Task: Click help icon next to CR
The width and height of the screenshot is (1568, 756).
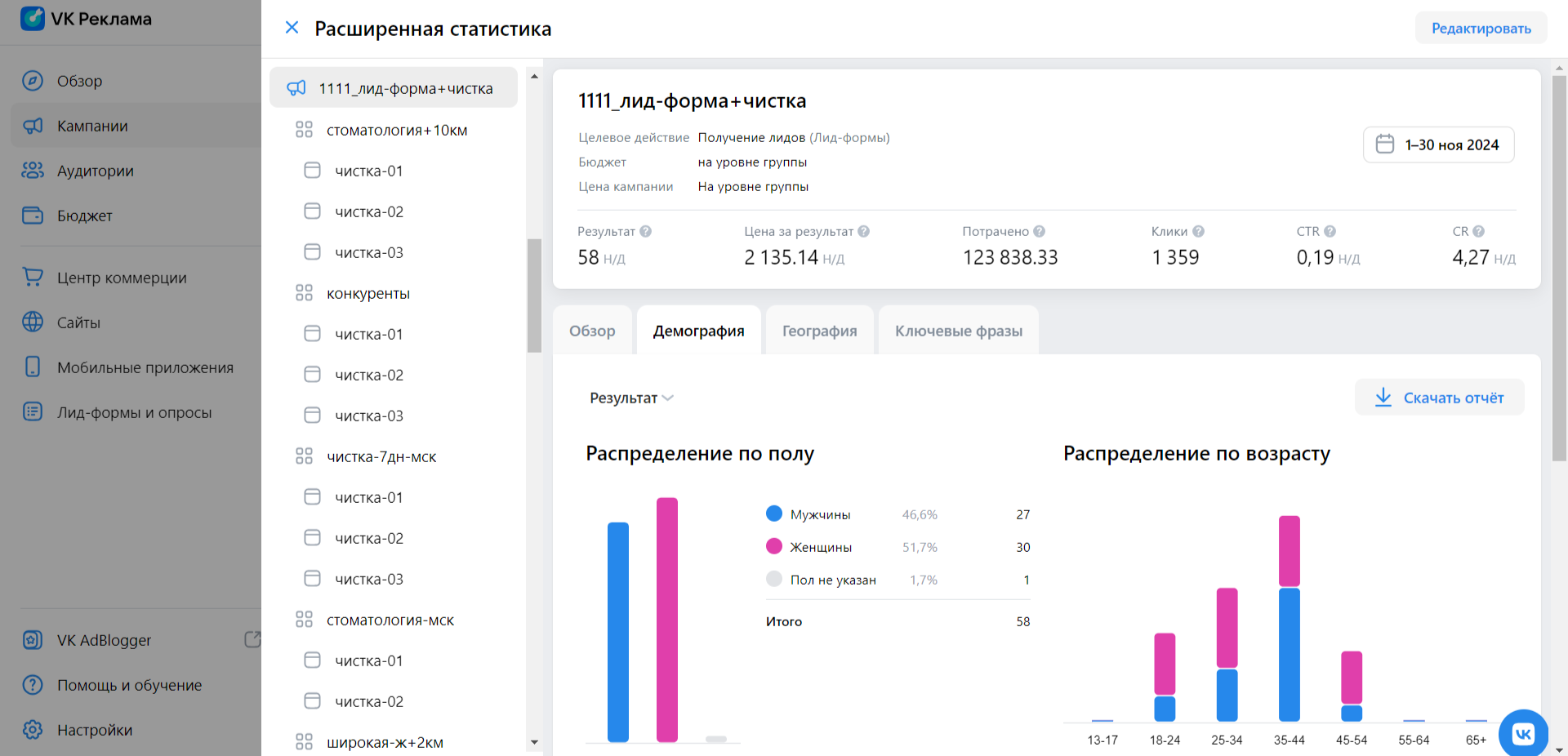Action: coord(1479,231)
